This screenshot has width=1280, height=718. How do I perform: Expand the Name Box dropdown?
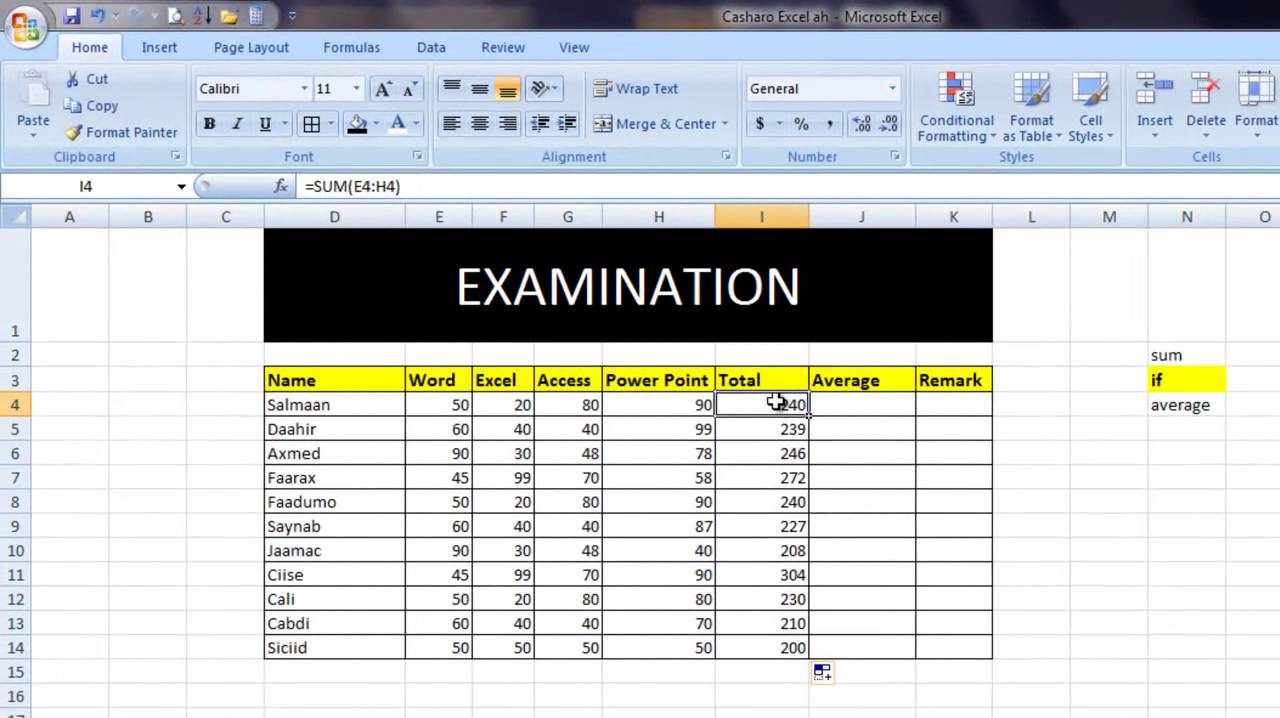[181, 186]
